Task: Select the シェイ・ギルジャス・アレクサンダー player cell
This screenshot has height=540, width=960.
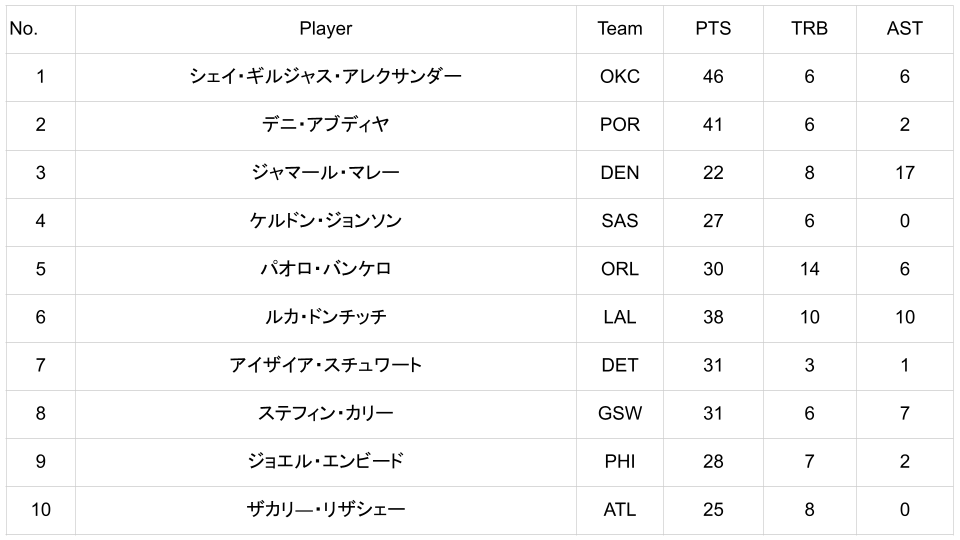Action: pos(325,77)
